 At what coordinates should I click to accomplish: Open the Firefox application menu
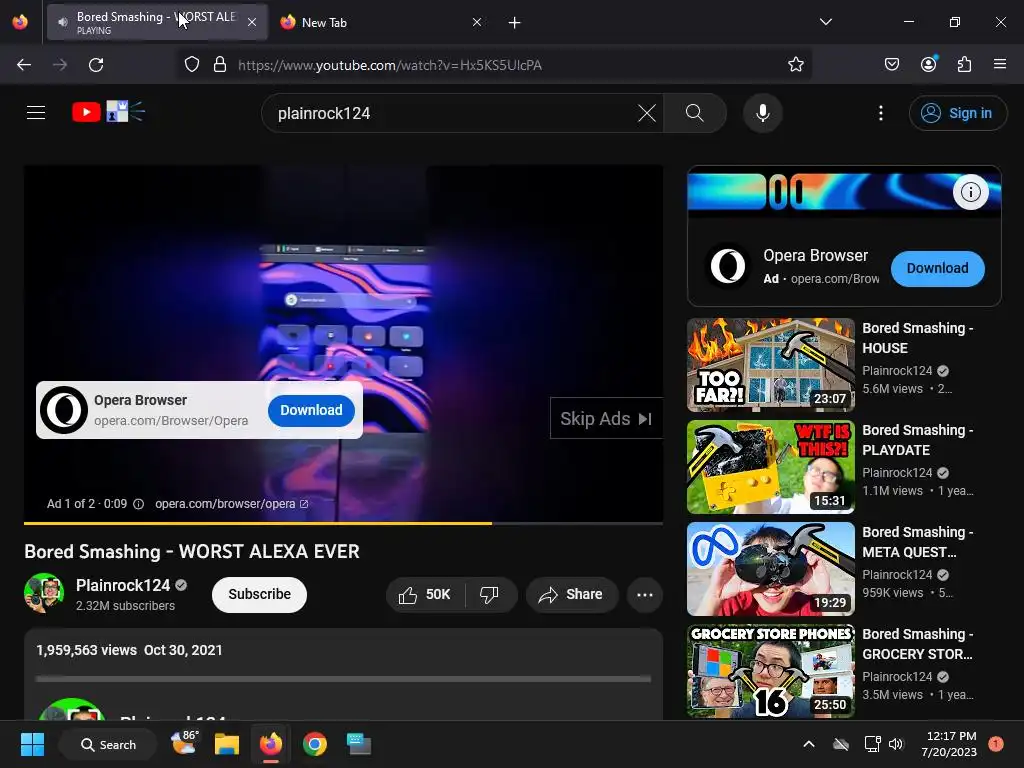(999, 65)
